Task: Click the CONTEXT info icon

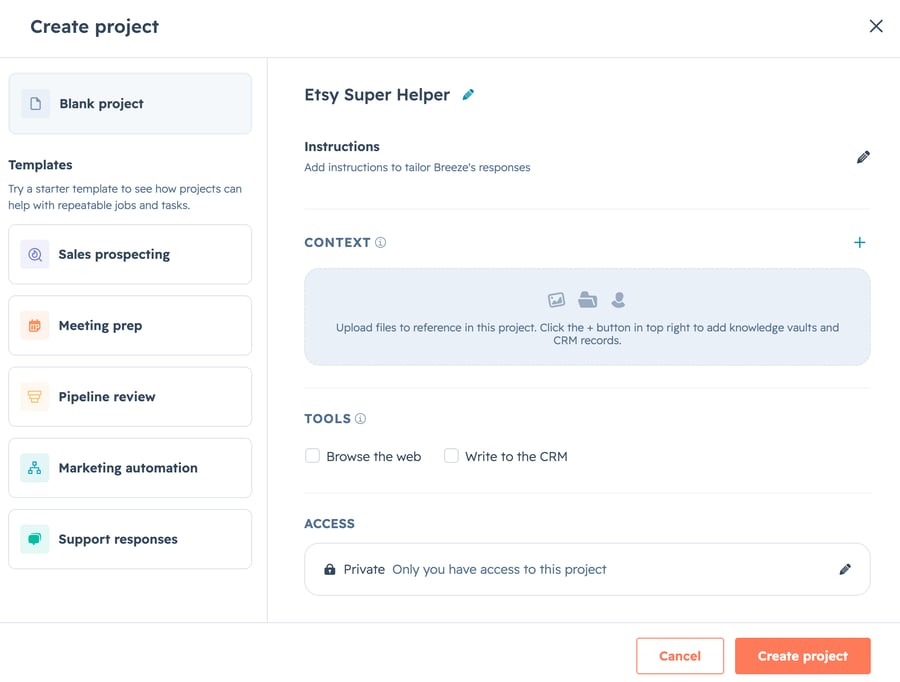Action: click(x=381, y=242)
